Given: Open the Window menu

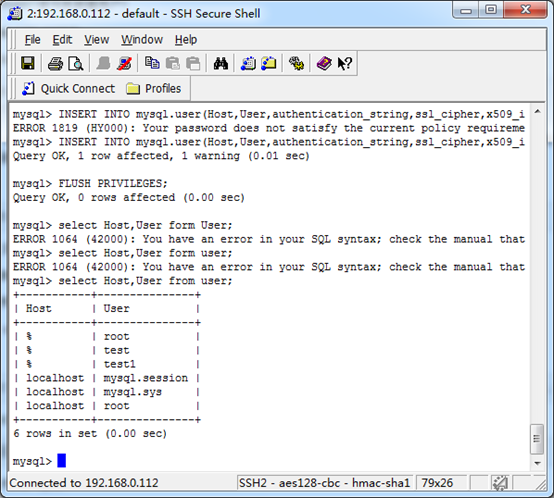Looking at the screenshot, I should click(142, 40).
